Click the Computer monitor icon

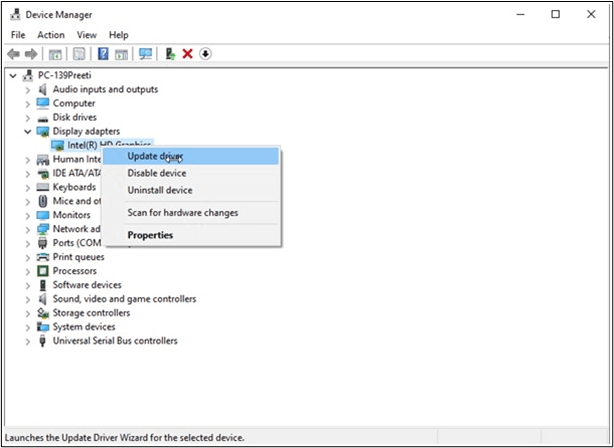pyautogui.click(x=43, y=103)
